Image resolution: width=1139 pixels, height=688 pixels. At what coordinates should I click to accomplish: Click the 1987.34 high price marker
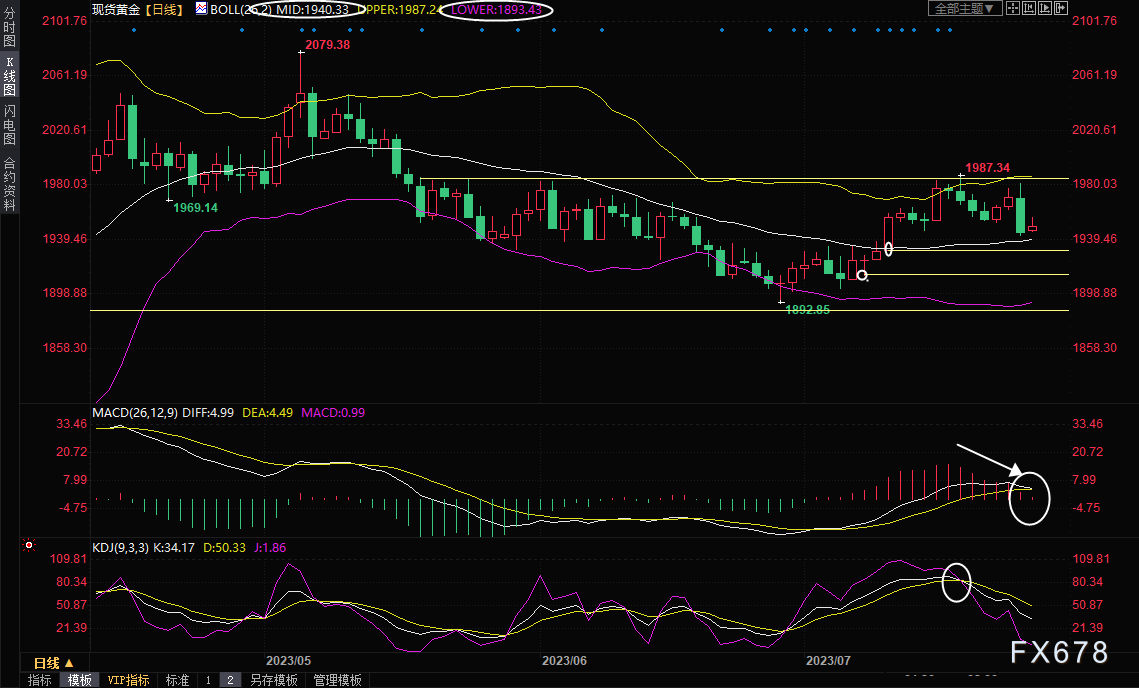point(987,168)
